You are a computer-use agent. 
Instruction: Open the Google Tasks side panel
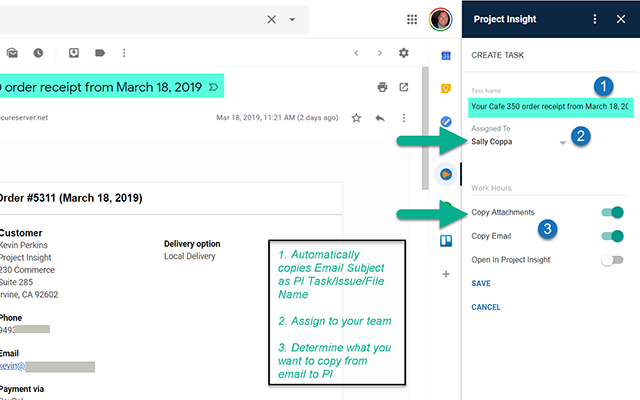click(x=446, y=122)
